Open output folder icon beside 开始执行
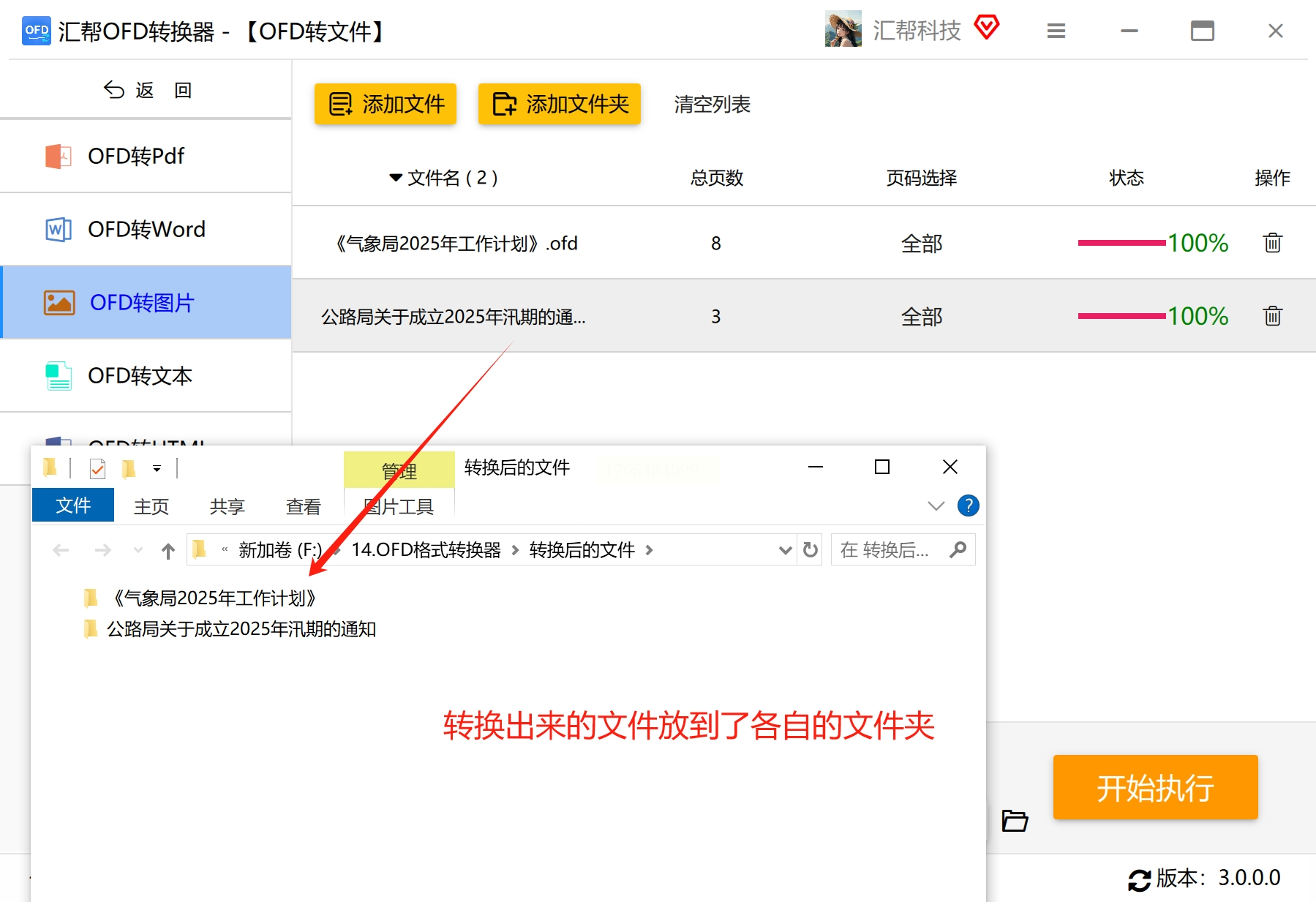Viewport: 1316px width, 902px height. pos(1015,821)
